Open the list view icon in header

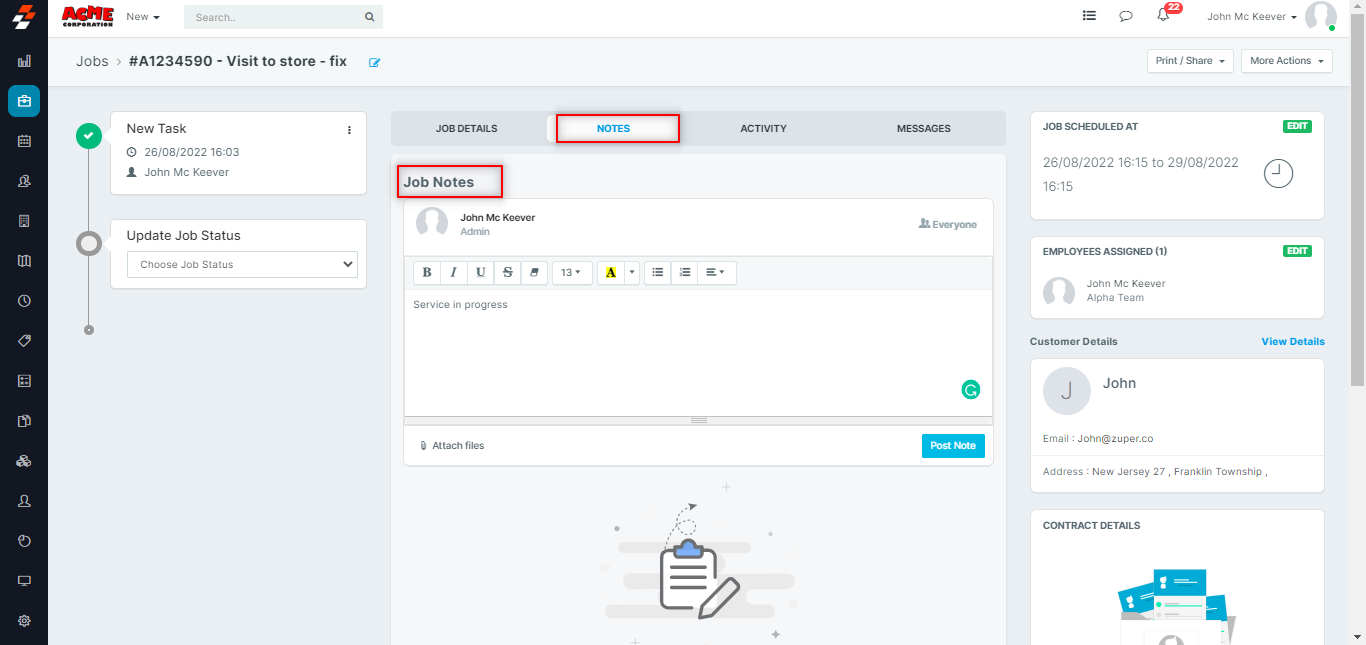(1089, 16)
